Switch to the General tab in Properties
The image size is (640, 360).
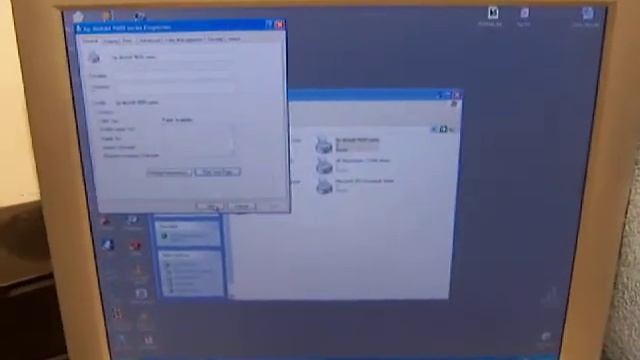click(90, 41)
